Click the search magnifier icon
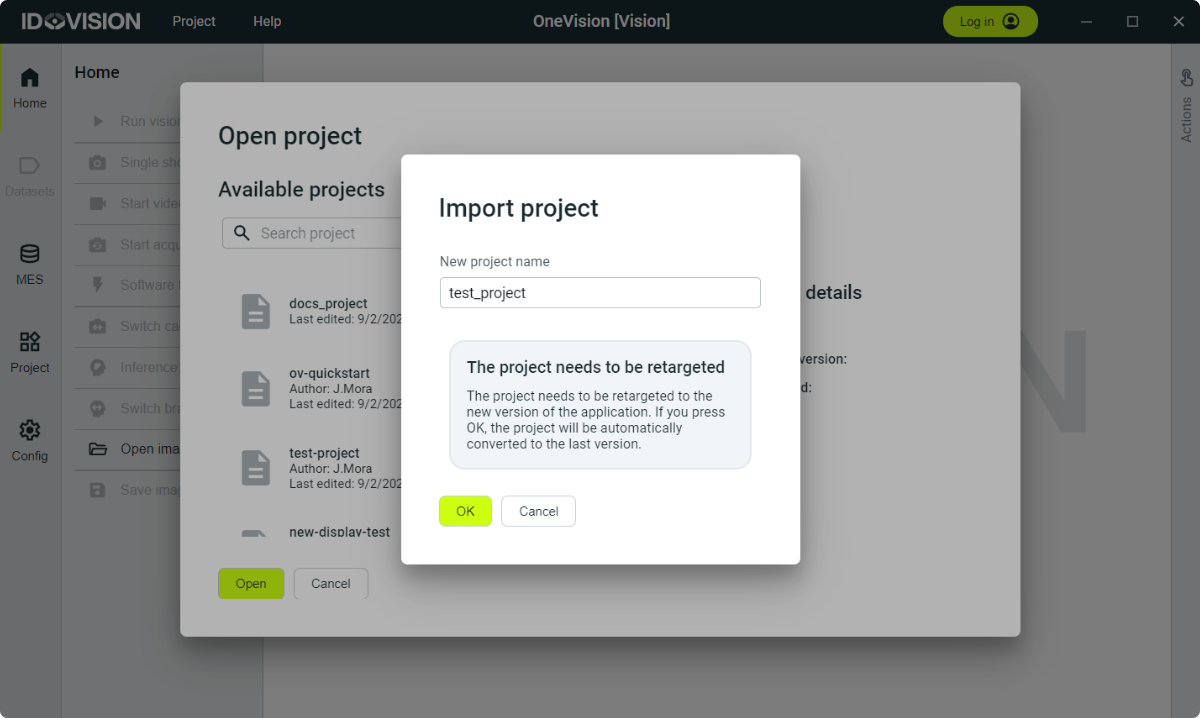The height and width of the screenshot is (718, 1200). pos(241,233)
